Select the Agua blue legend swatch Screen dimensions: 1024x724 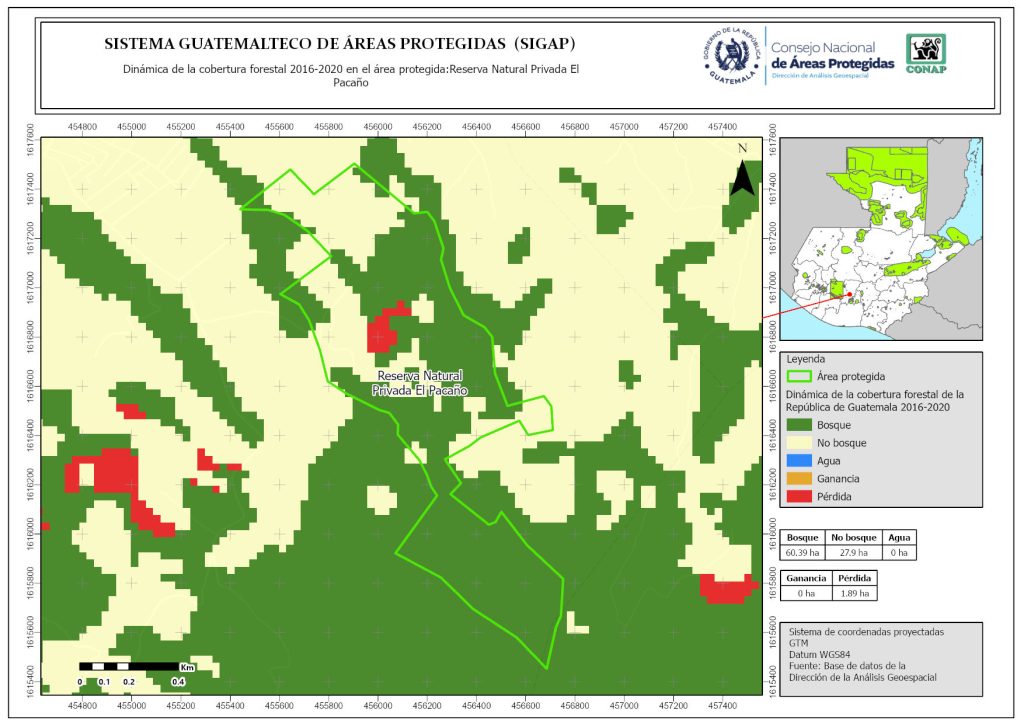pos(799,461)
